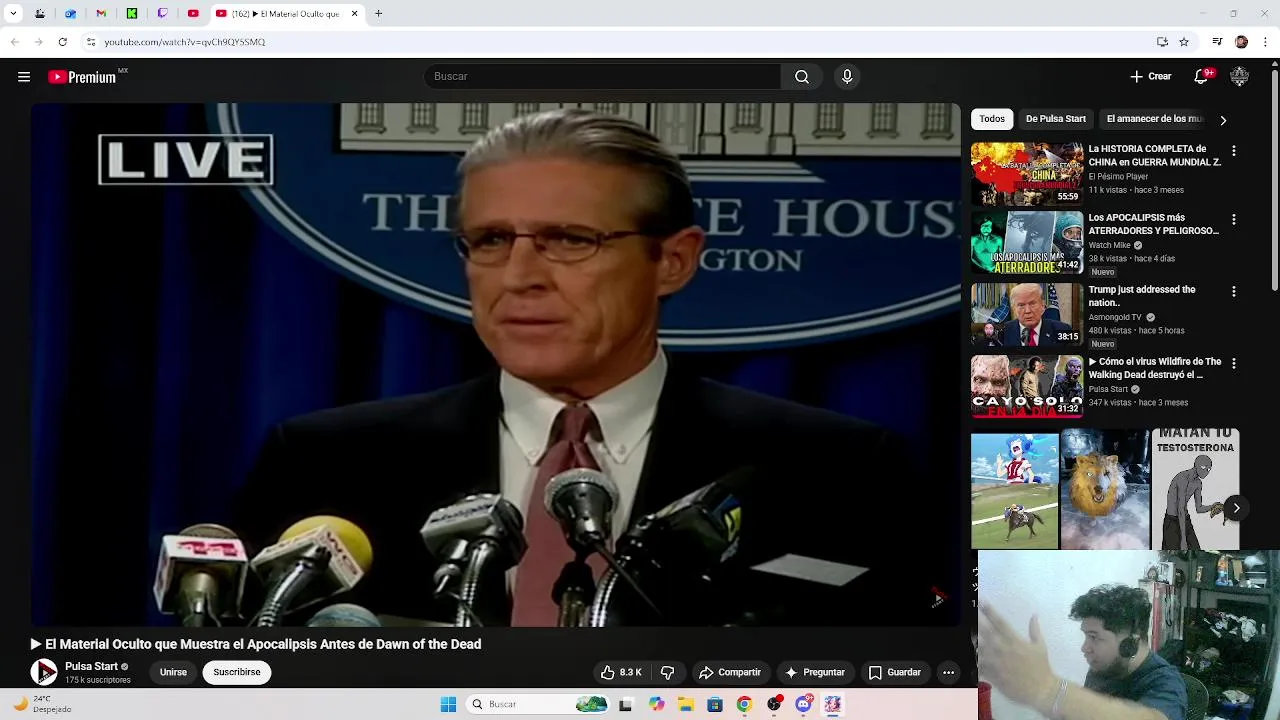
Task: Switch to the Twitch tab
Action: click(x=163, y=14)
